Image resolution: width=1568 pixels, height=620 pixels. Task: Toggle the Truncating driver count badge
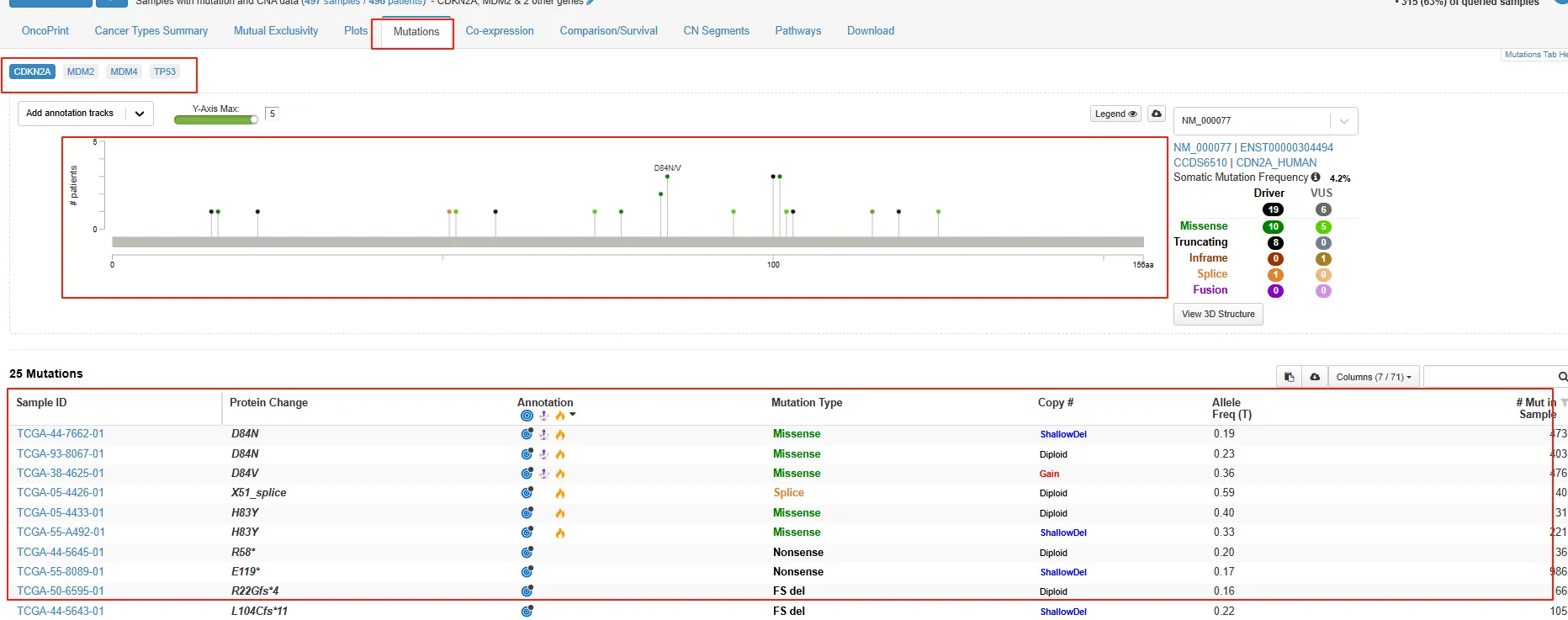1275,242
